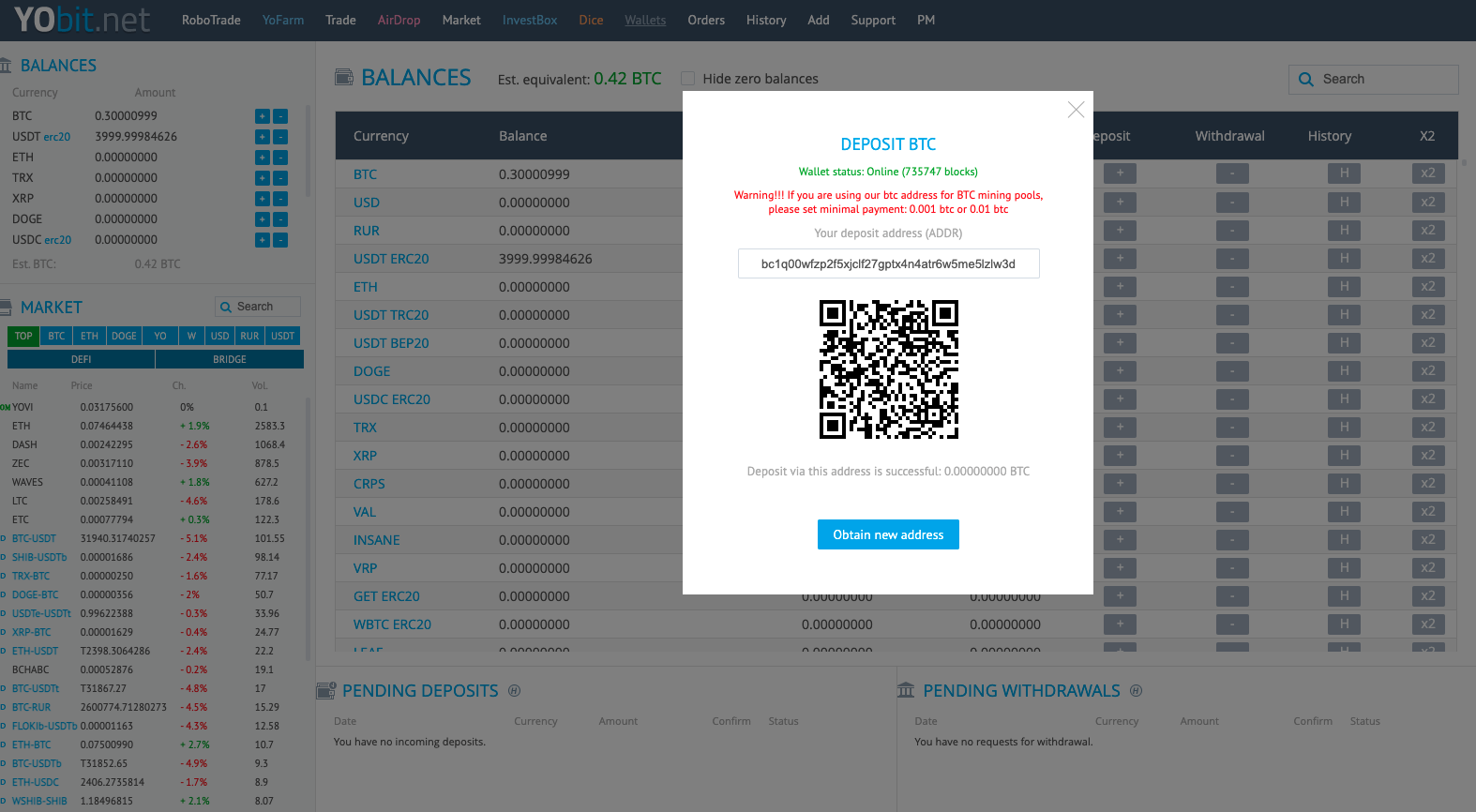Click sidebar USDC erc20 minus icon
The height and width of the screenshot is (812, 1476).
[280, 240]
